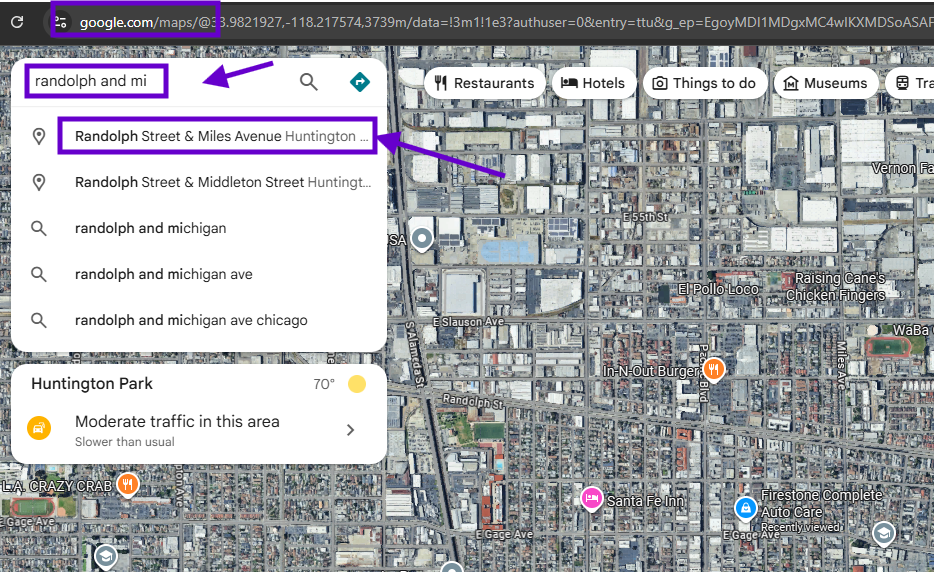Click the 70° temperature reading

pyautogui.click(x=324, y=384)
